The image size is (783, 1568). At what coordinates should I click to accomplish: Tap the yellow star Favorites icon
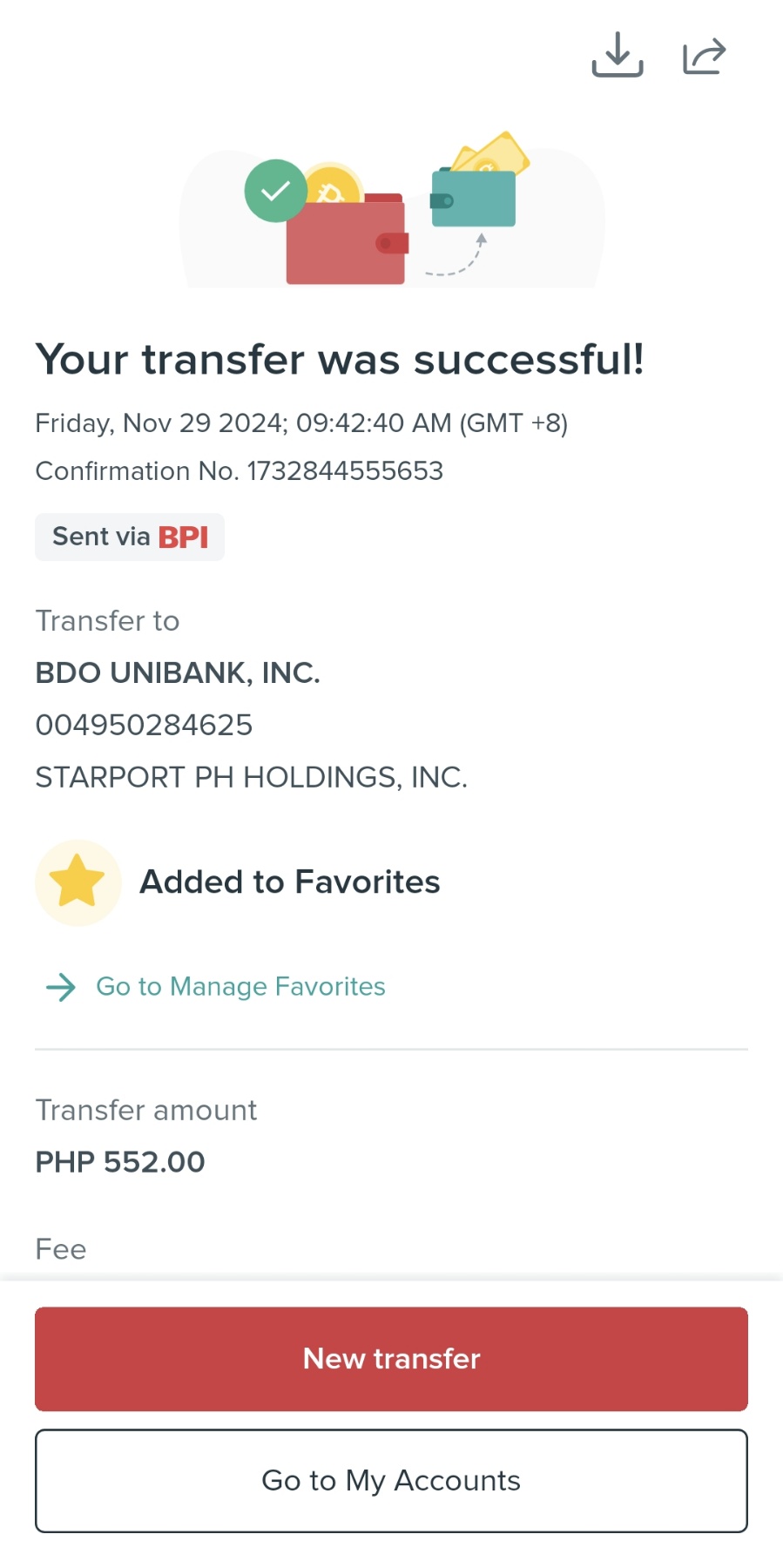click(x=78, y=882)
